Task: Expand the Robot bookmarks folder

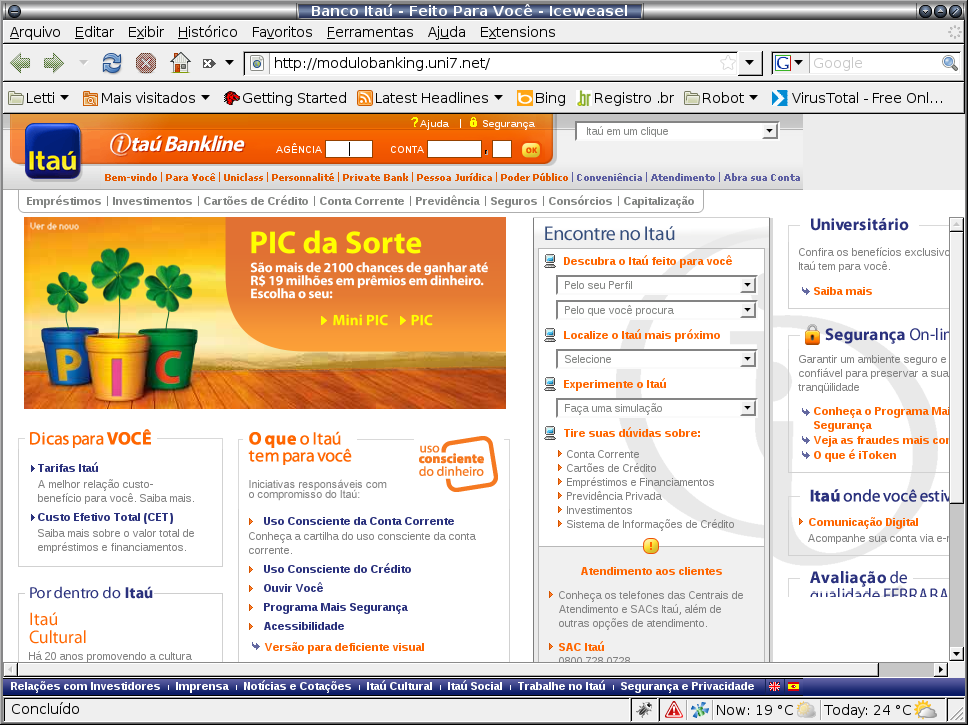Action: click(722, 98)
